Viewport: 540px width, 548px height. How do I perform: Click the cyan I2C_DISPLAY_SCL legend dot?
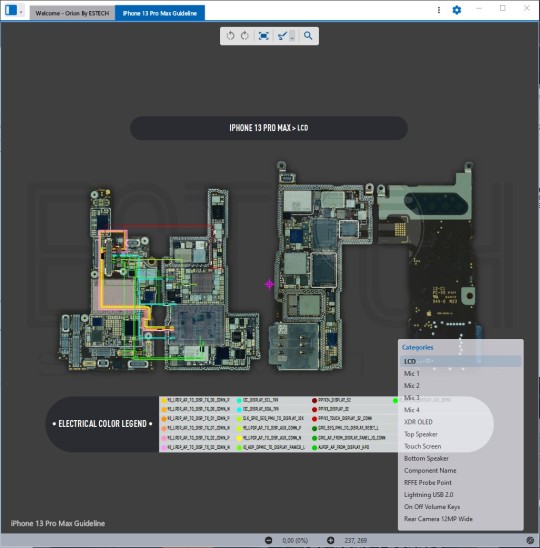pyautogui.click(x=239, y=401)
